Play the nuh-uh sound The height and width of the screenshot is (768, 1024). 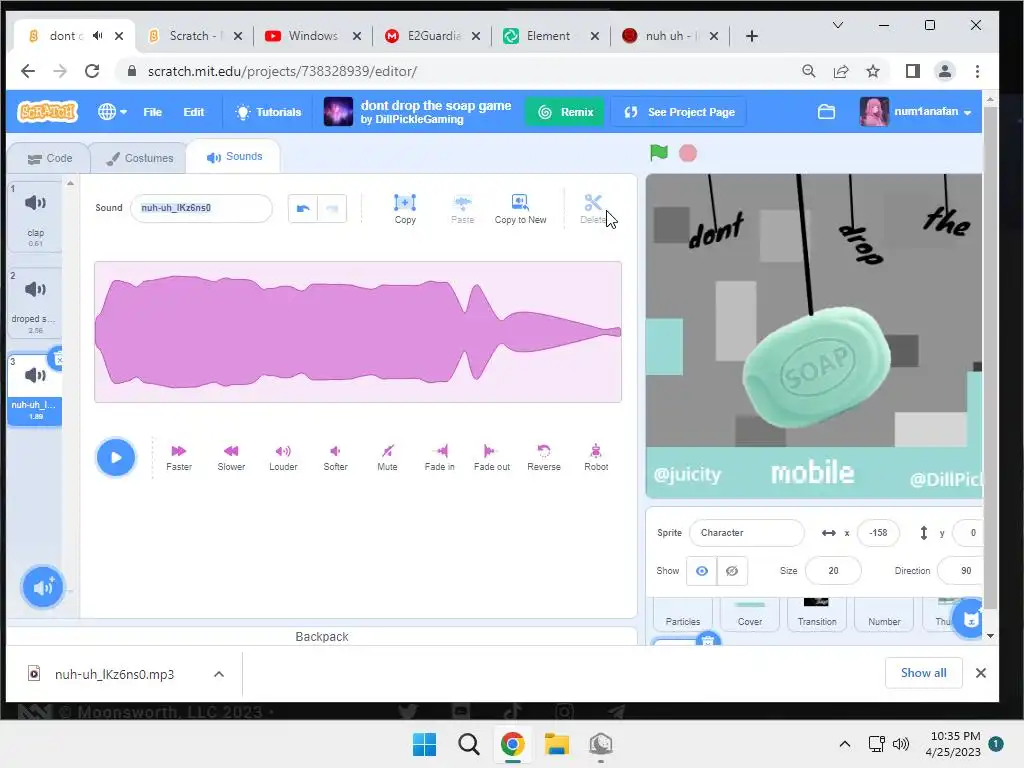coord(116,457)
